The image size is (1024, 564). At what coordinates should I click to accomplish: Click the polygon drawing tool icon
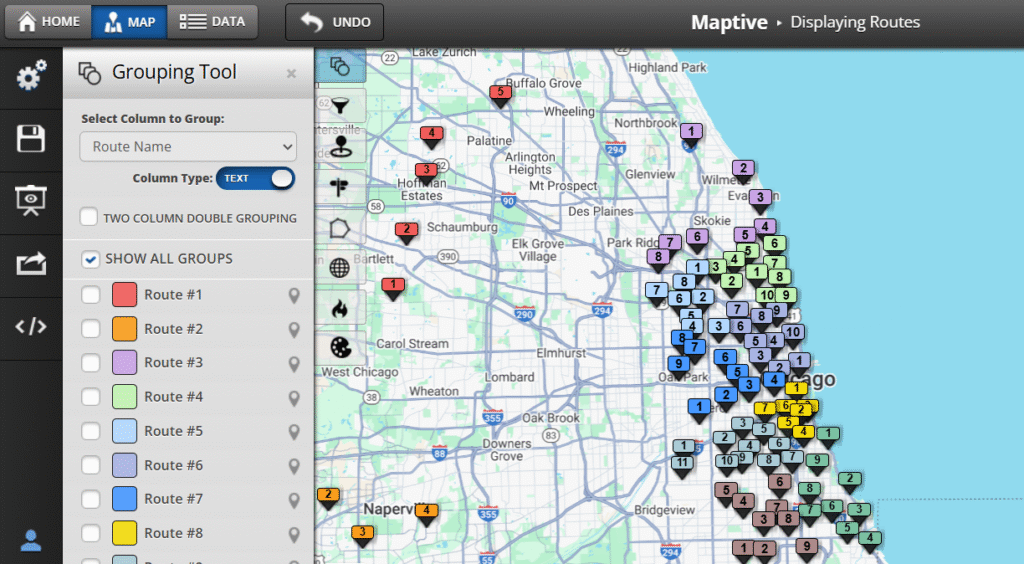[340, 227]
